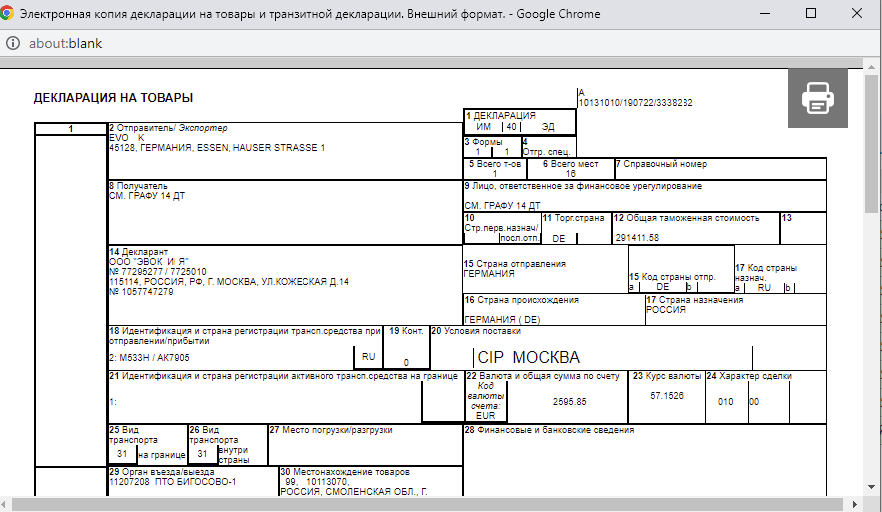This screenshot has height=512, width=882.
Task: Click the horizontal scrollbar left arrow
Action: (x=7, y=504)
